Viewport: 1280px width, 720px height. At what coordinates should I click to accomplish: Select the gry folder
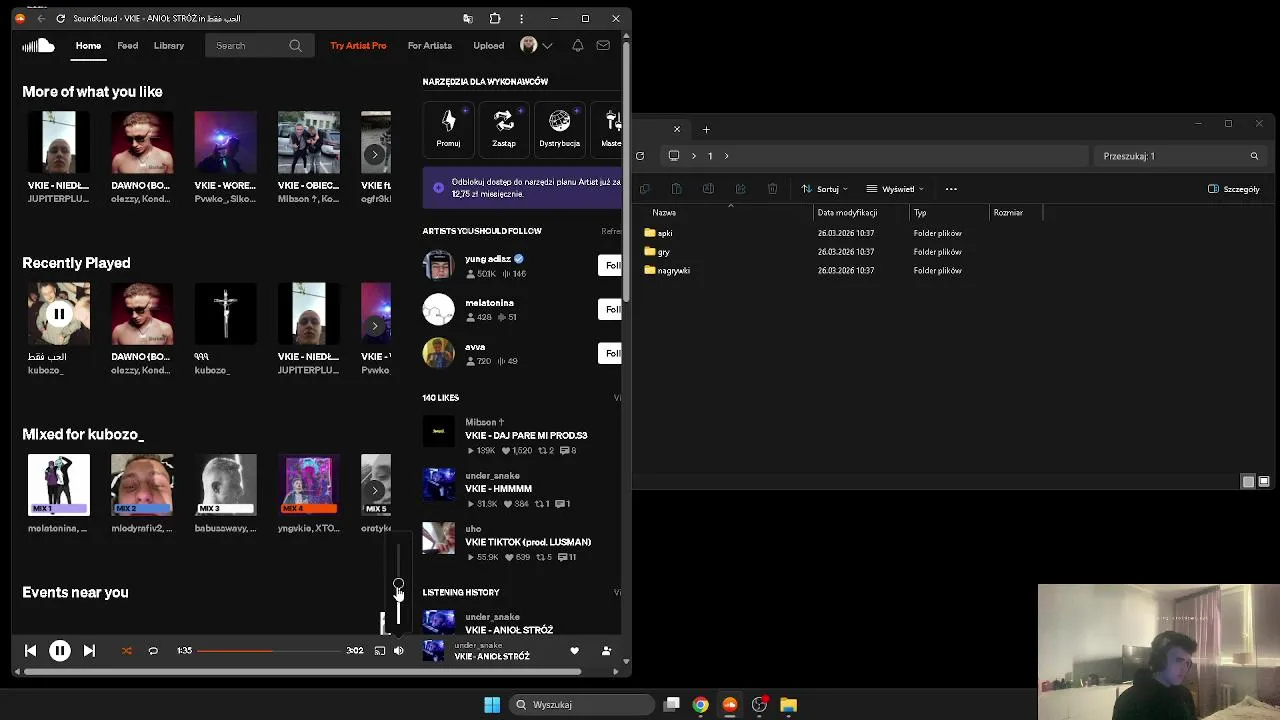(663, 252)
